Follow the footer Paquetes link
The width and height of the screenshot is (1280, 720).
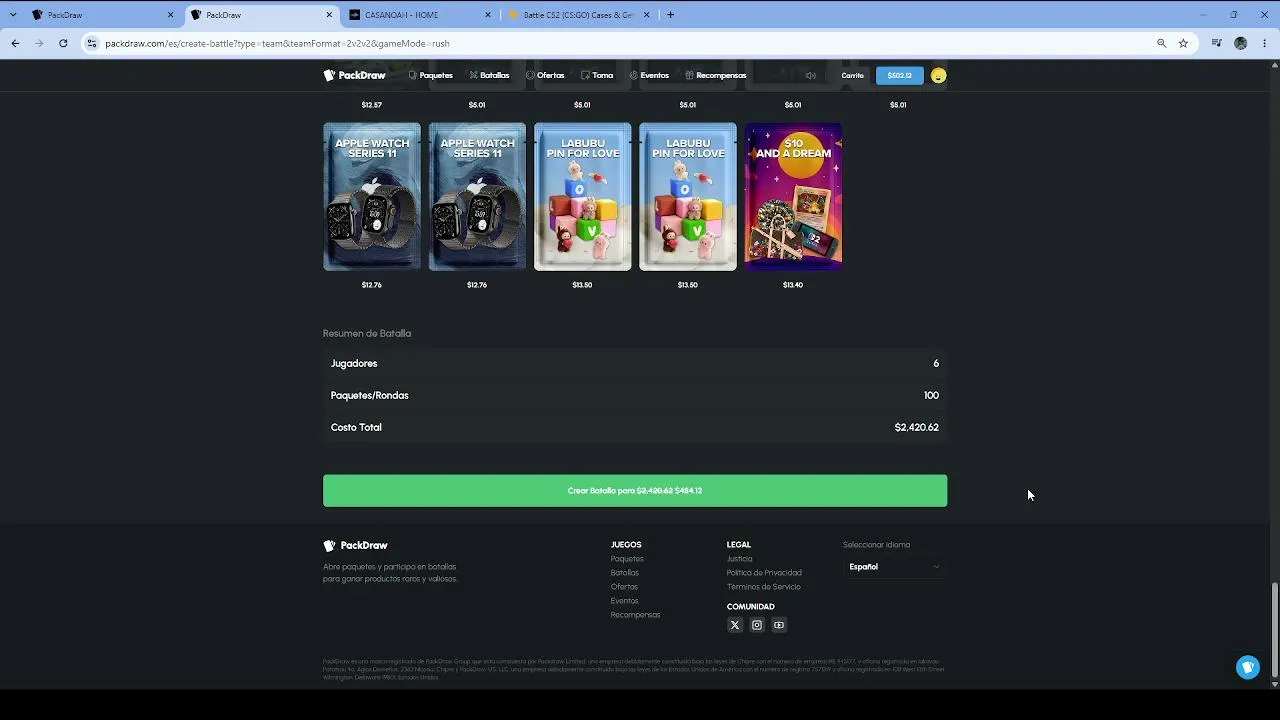pyautogui.click(x=627, y=559)
